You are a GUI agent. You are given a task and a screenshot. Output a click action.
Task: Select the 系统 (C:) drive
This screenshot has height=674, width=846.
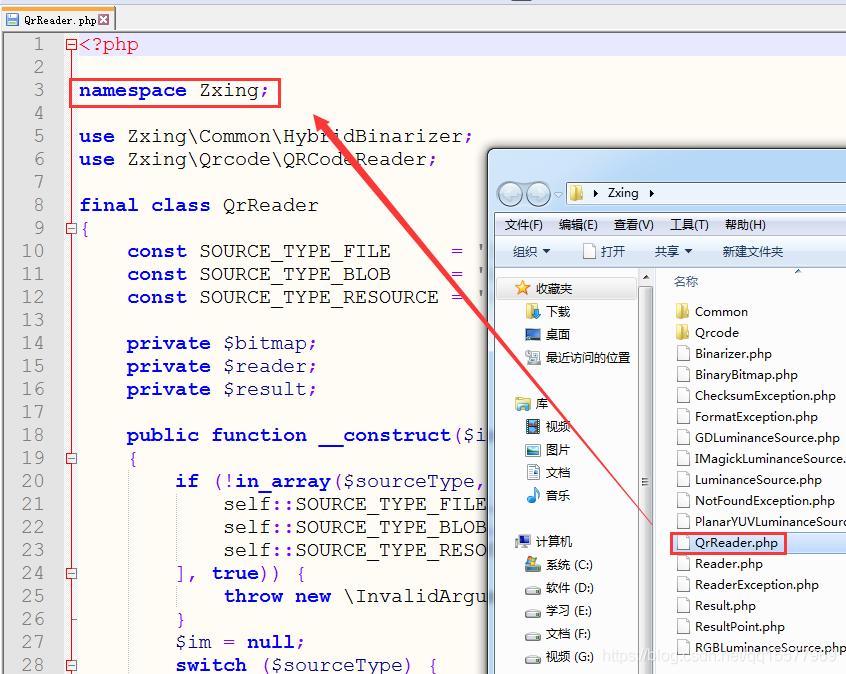pos(568,565)
